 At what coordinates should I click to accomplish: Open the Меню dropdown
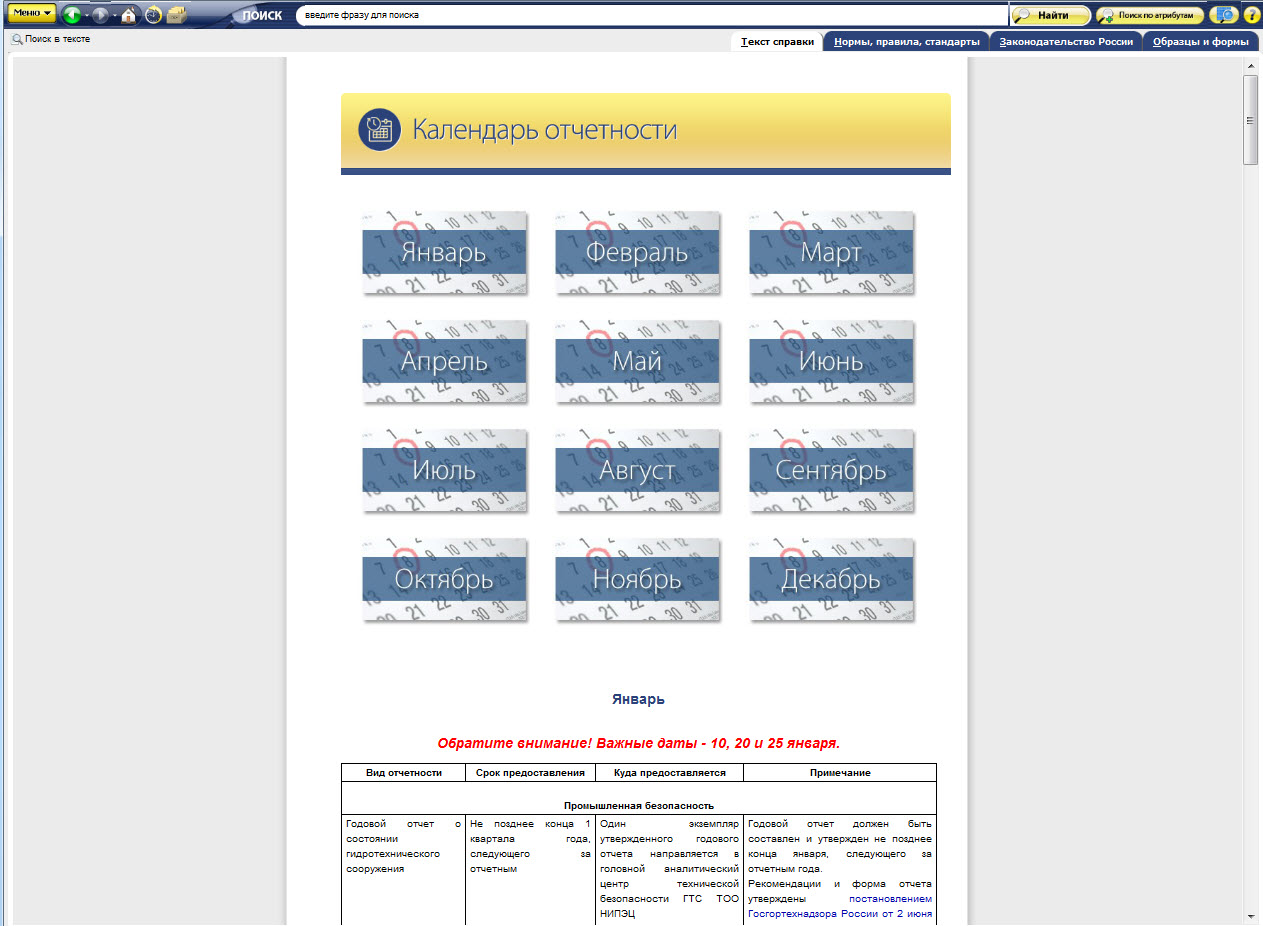(32, 14)
